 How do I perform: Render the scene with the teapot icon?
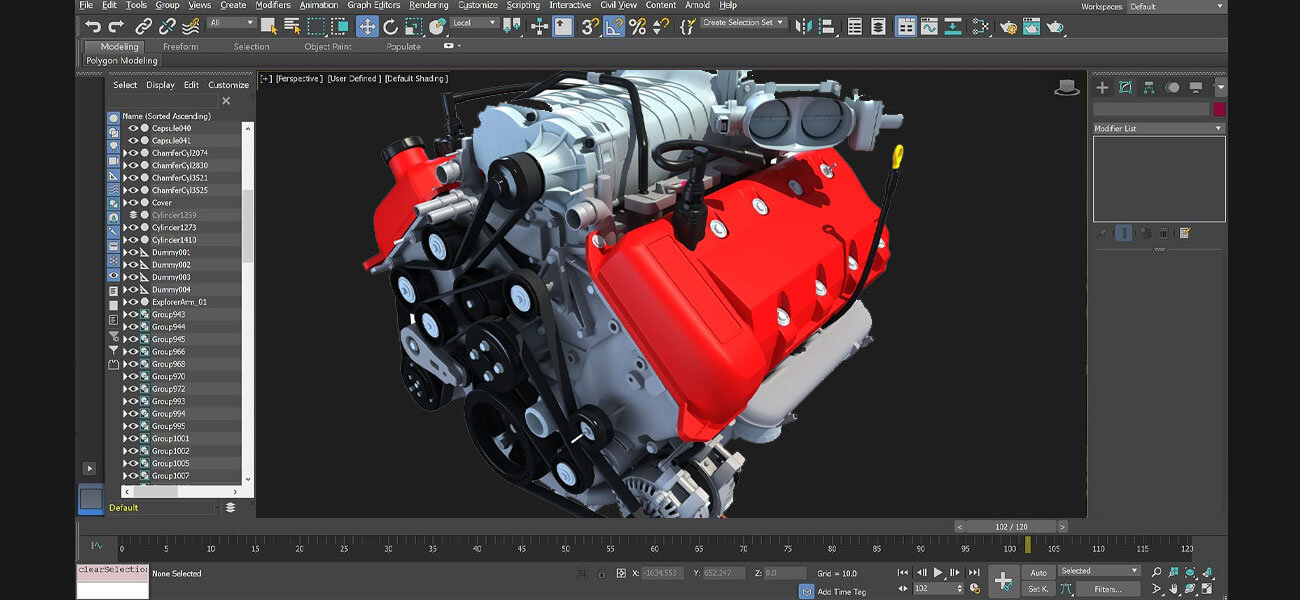pos(1054,26)
